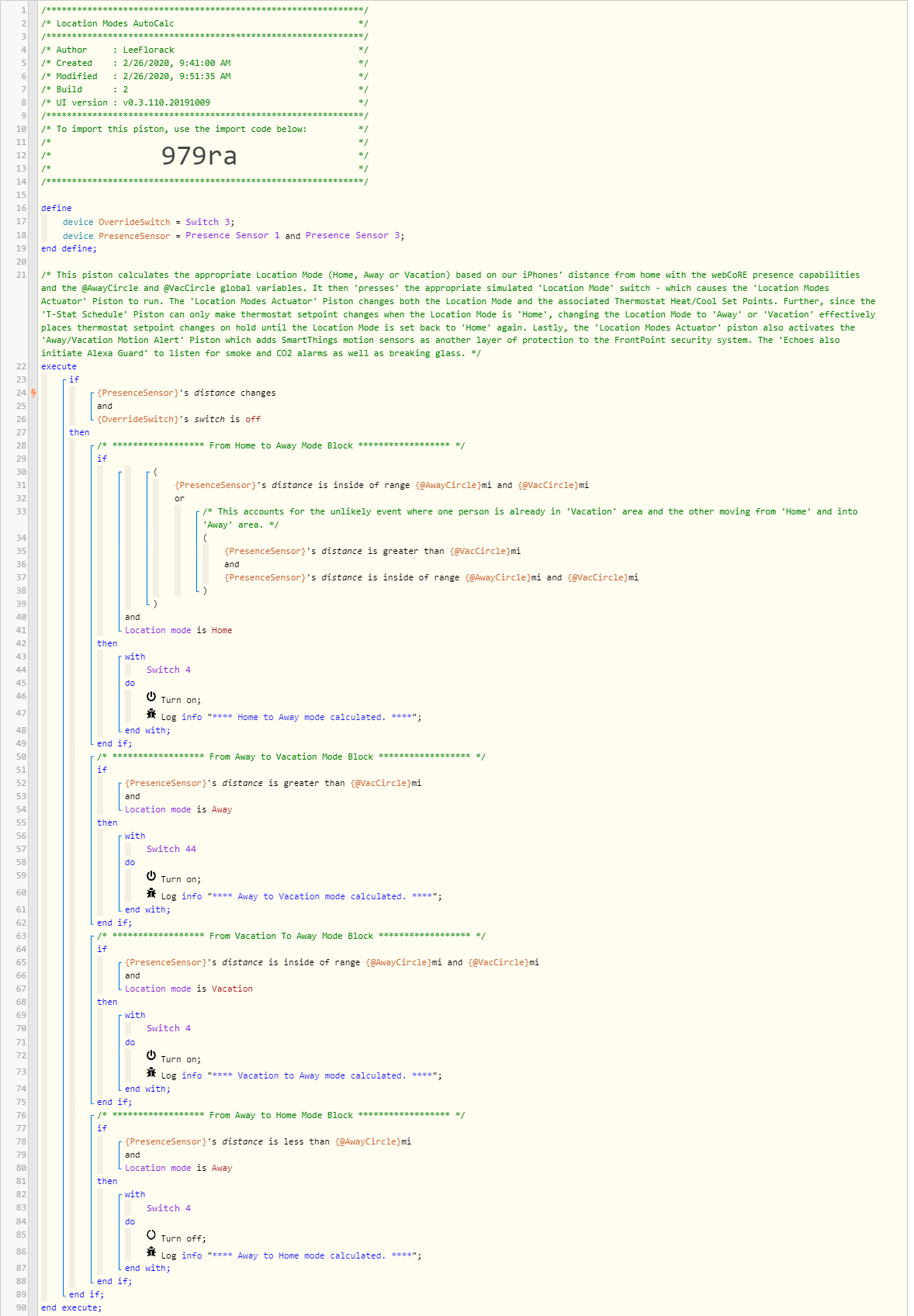Click the orange lightning bolt on line 24

pyautogui.click(x=33, y=393)
